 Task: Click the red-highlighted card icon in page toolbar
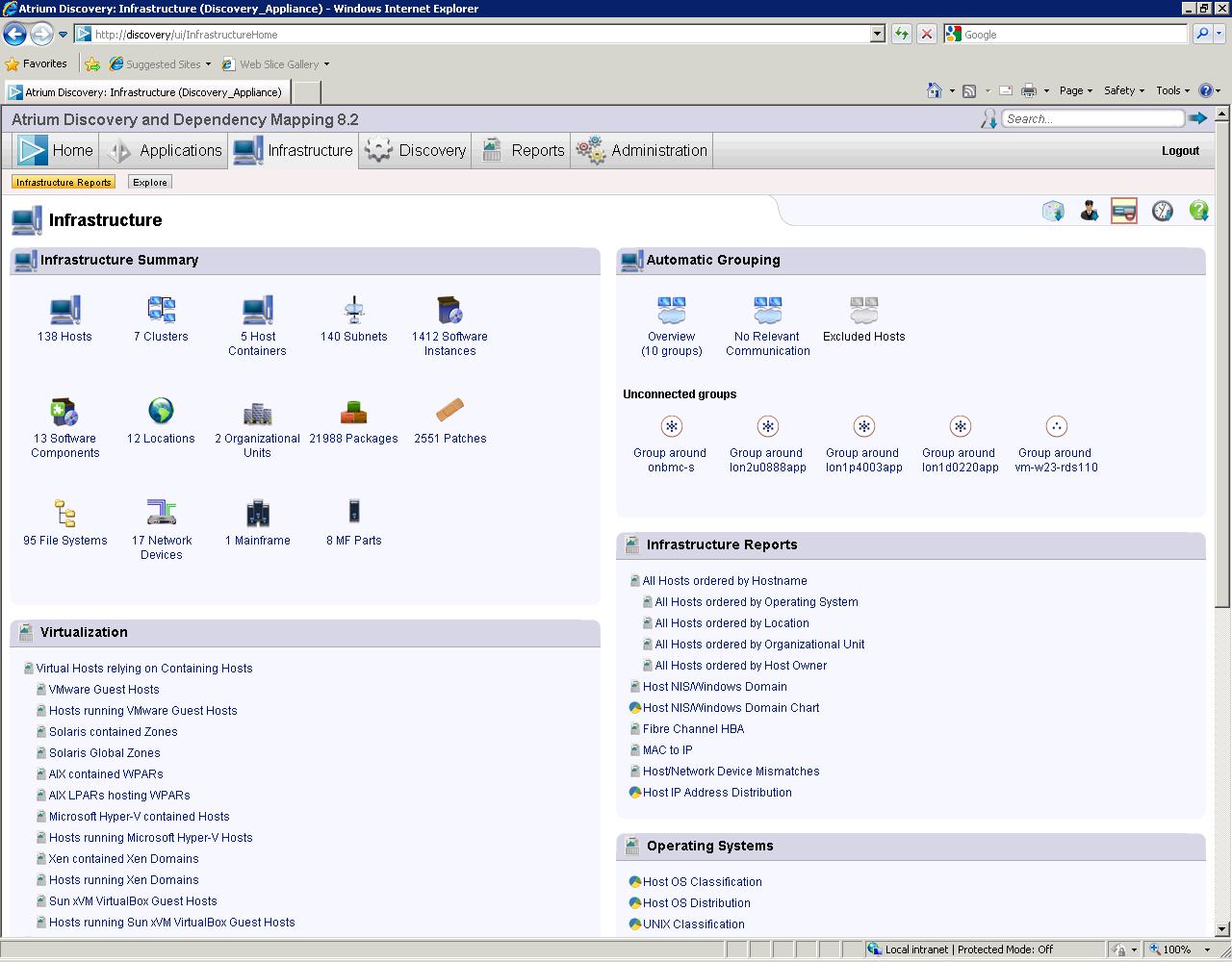(1124, 211)
